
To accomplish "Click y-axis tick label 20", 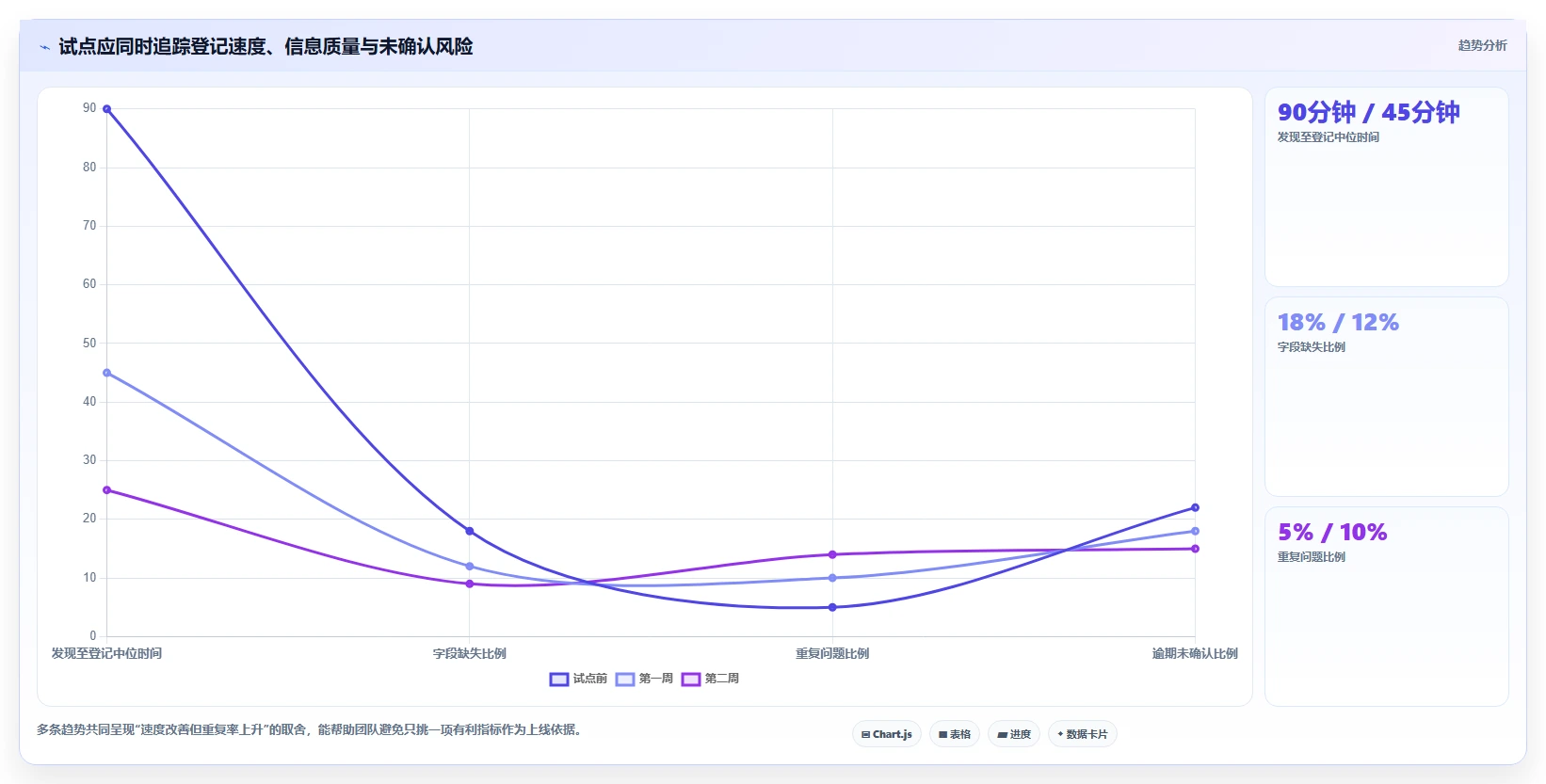I will tap(89, 518).
